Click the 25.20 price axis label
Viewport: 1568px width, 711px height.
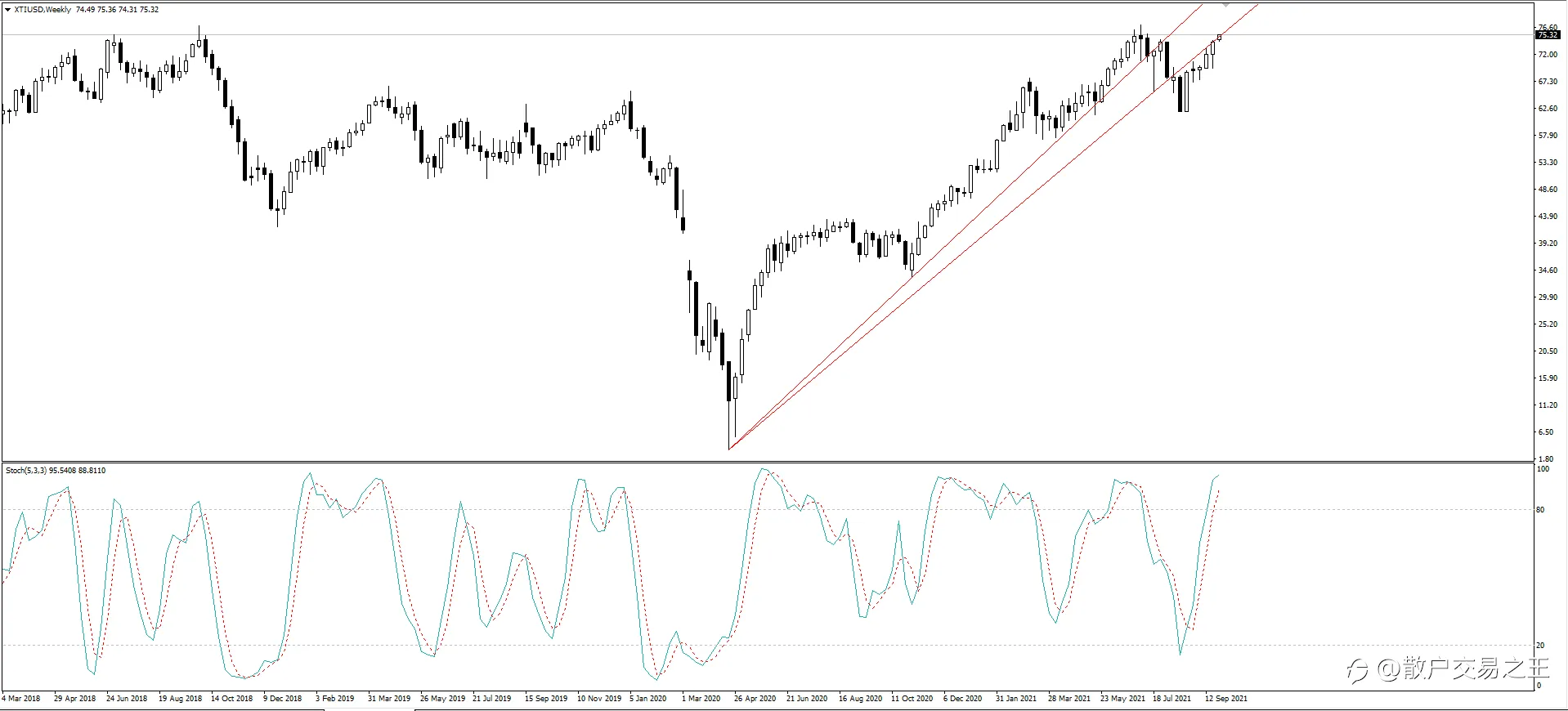click(1548, 324)
